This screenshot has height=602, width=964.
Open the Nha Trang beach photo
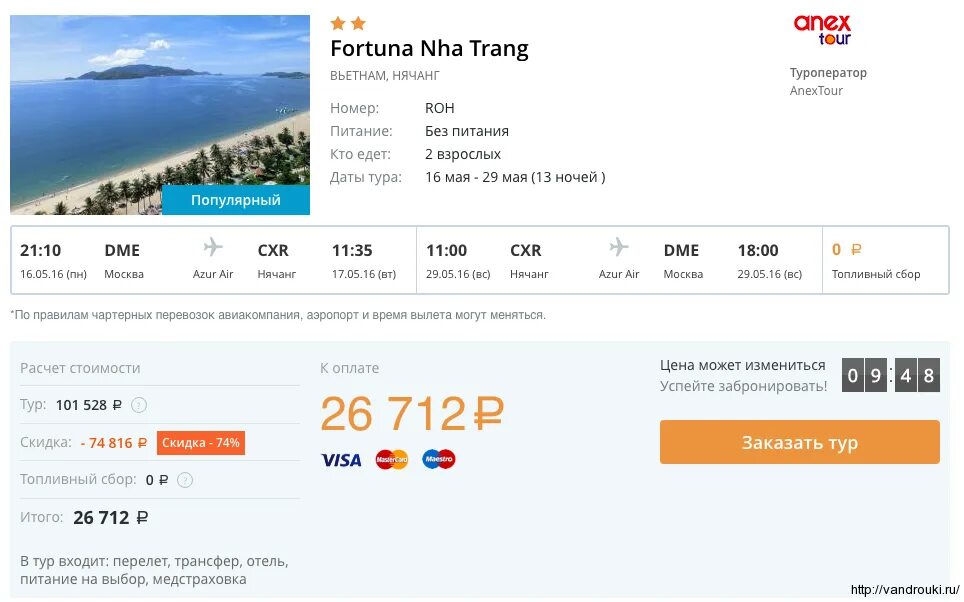tap(160, 100)
